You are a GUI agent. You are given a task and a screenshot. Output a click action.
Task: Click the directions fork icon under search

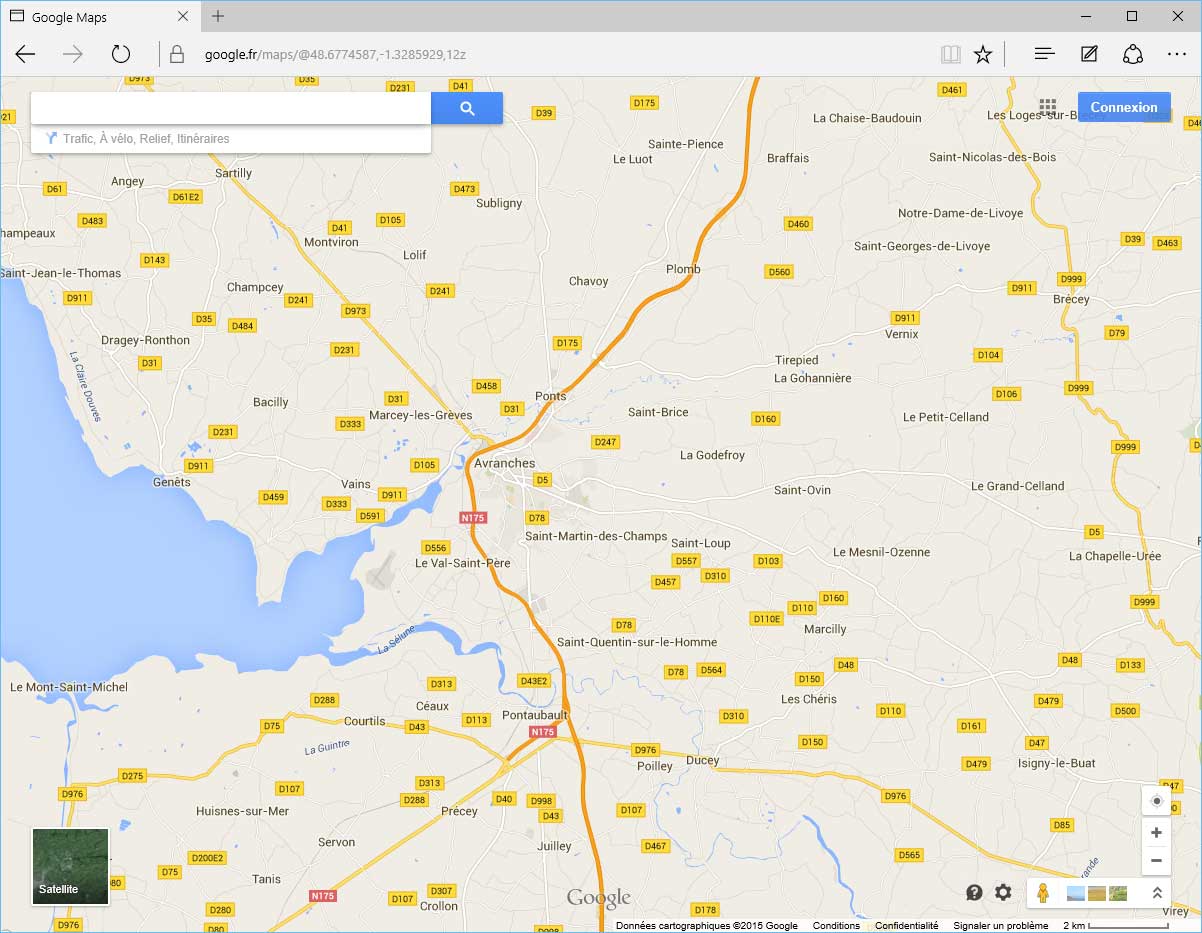coord(51,139)
